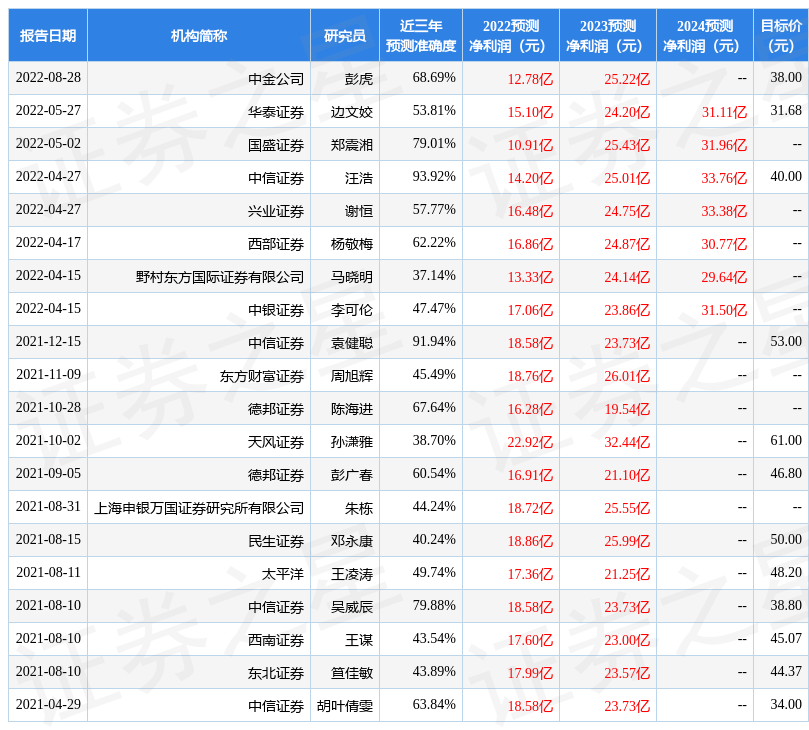Screen dimensions: 809x730
Task: Select the 16.48亿 forecast value
Action: pos(530,211)
